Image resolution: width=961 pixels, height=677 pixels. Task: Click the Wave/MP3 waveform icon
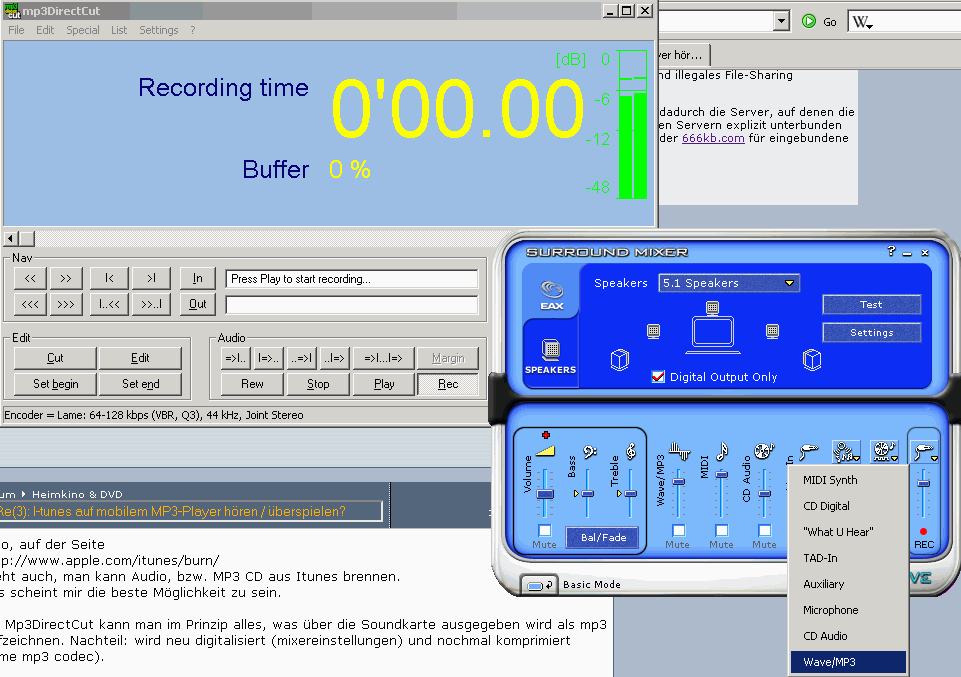click(679, 452)
